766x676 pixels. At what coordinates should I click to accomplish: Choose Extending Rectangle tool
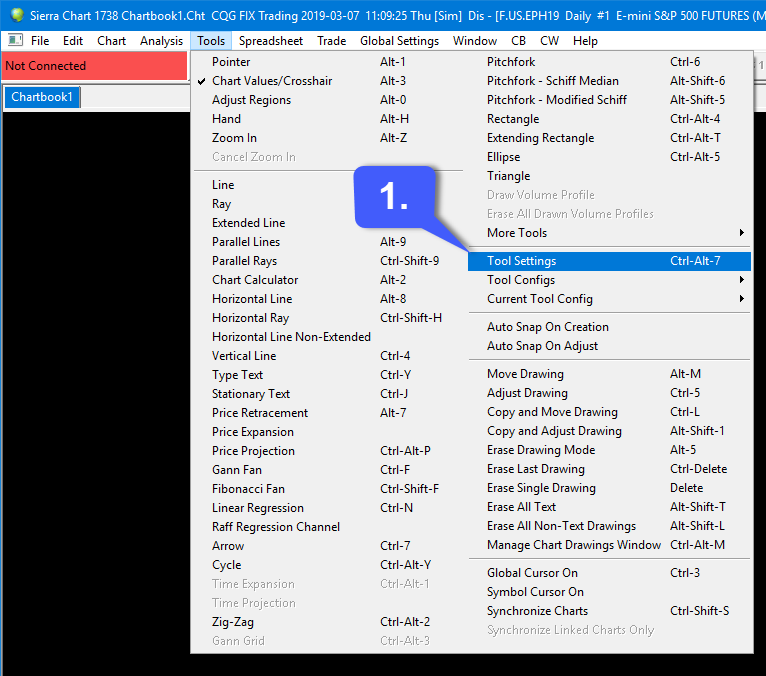click(x=609, y=138)
